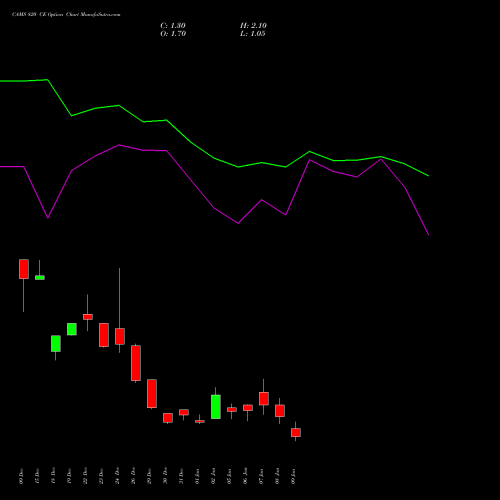Click the 05 Jan date label

pos(229,476)
